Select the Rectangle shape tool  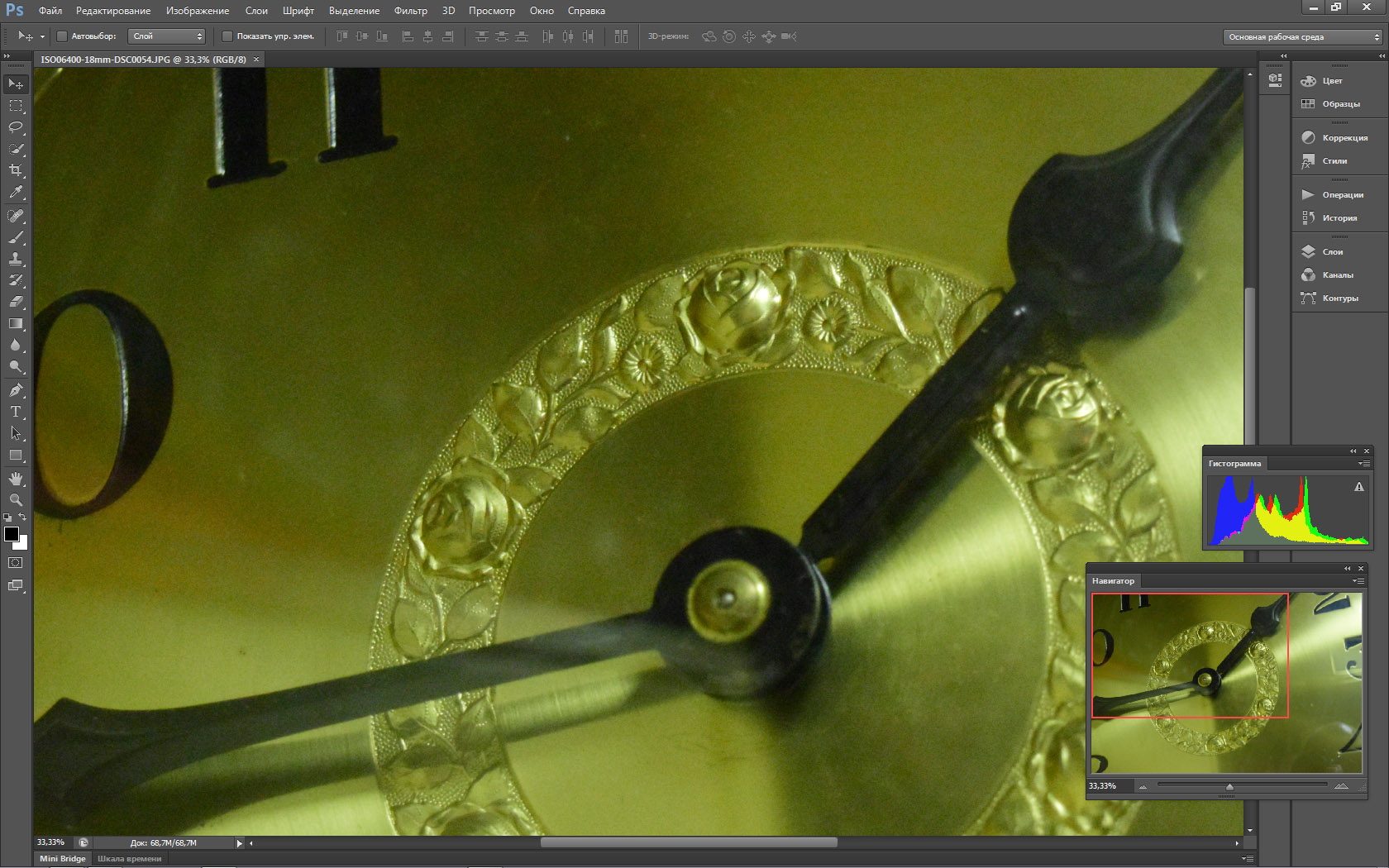coord(16,455)
